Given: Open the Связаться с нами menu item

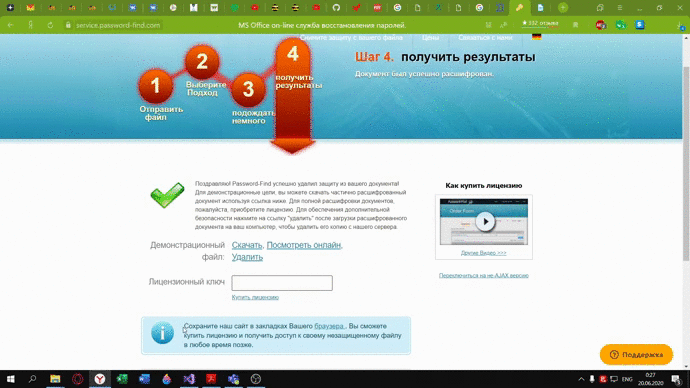Looking at the screenshot, I should [x=485, y=38].
